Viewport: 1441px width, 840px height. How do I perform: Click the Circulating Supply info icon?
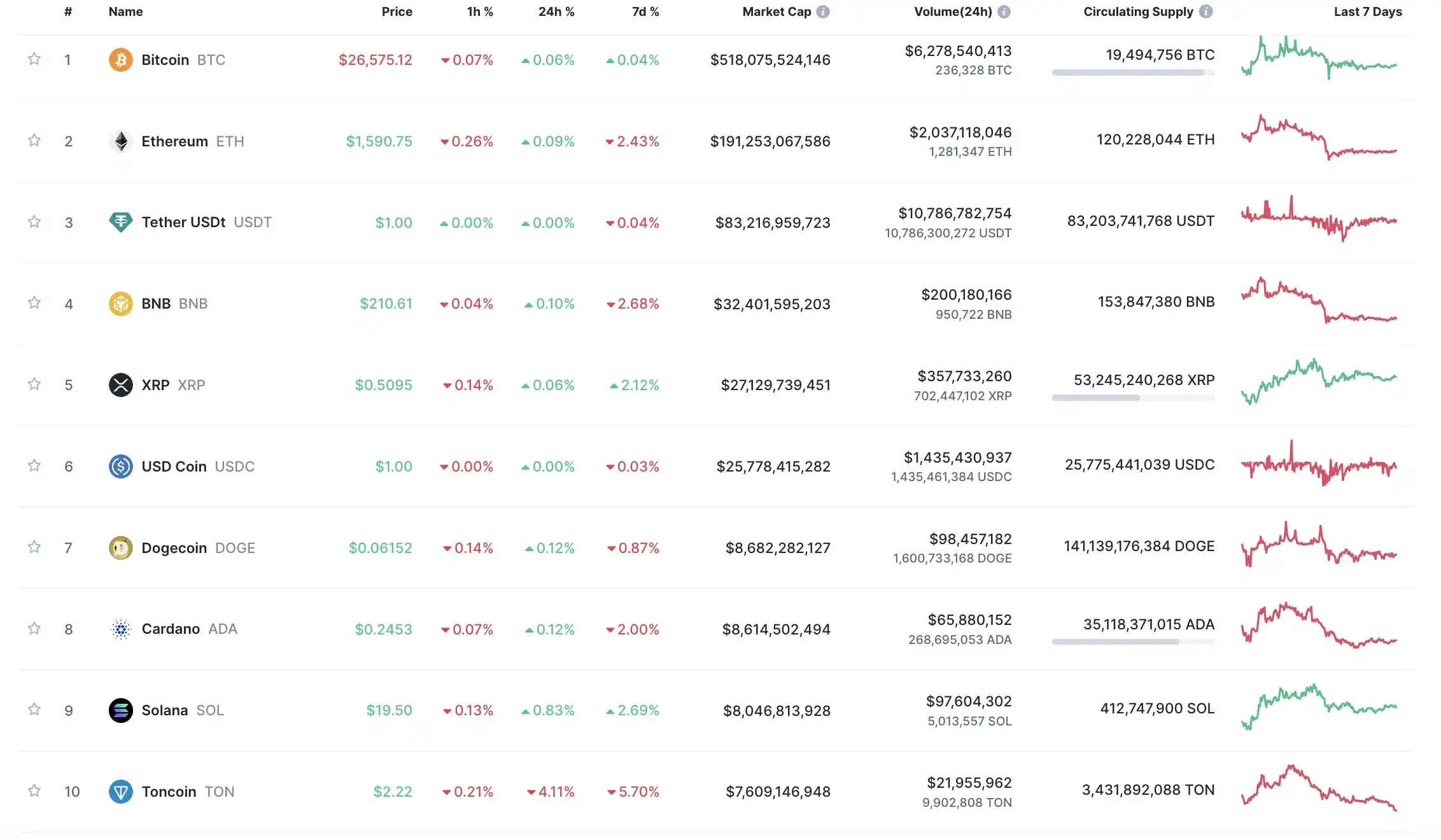[1206, 11]
